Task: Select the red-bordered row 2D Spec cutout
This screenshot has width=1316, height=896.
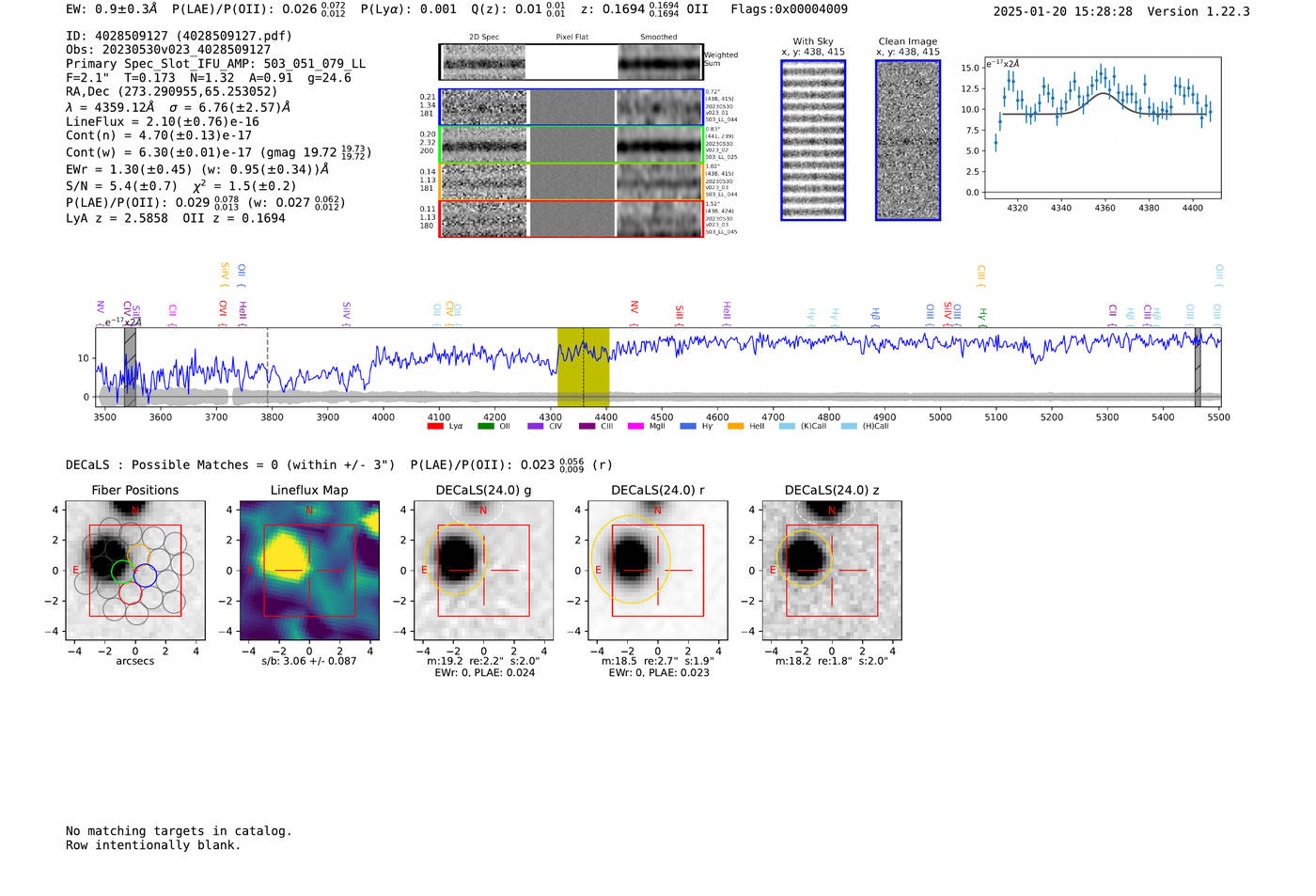Action: pos(484,219)
